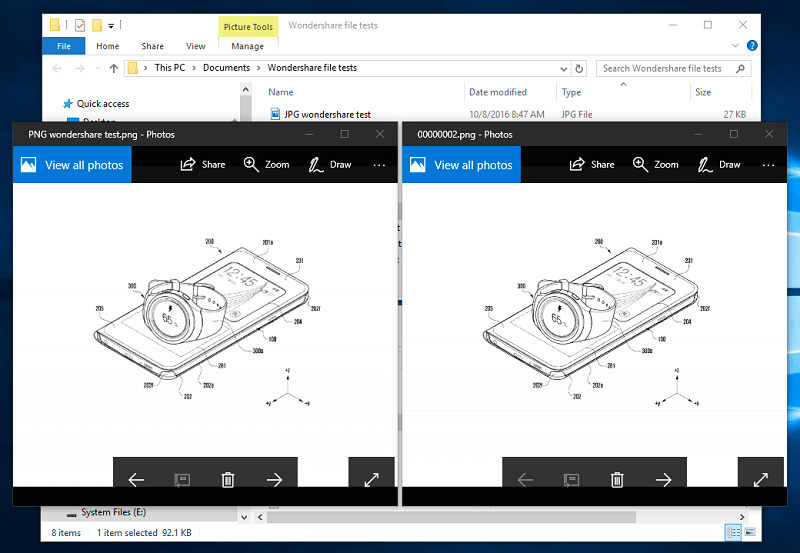Image resolution: width=800 pixels, height=553 pixels.
Task: Click View all photos in PNG wondershare window
Action: coord(72,165)
